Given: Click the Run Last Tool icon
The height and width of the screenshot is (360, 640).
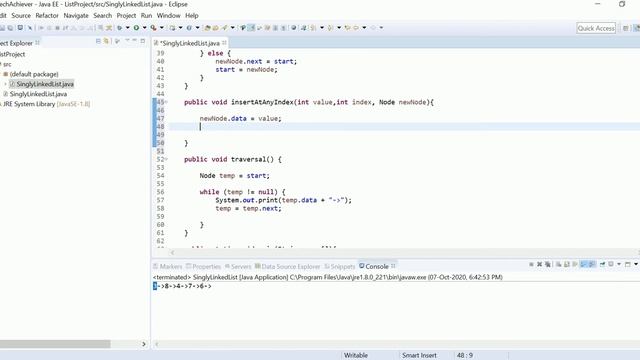Looking at the screenshot, I should [x=153, y=28].
